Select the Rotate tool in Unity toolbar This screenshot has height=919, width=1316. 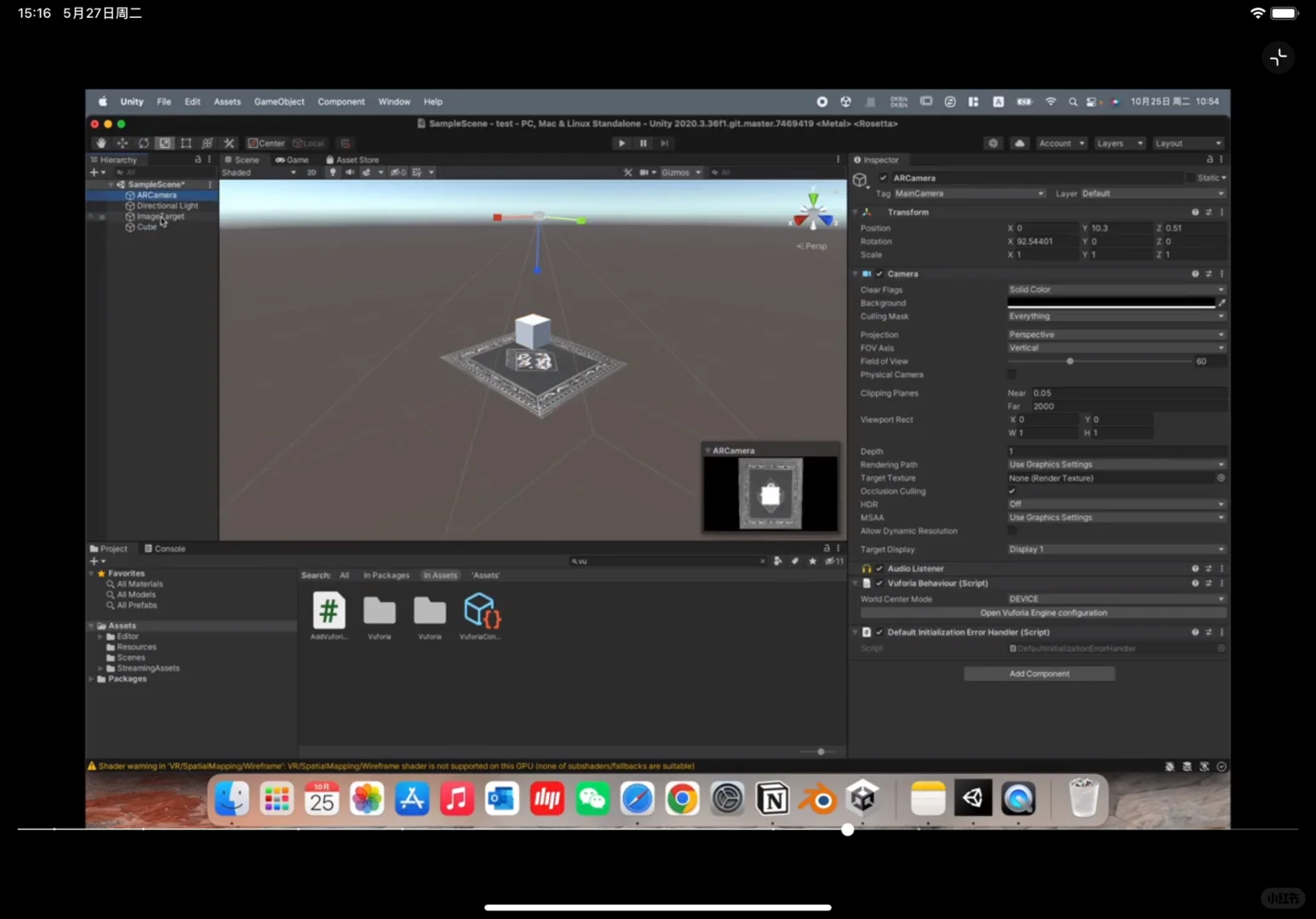coord(144,143)
